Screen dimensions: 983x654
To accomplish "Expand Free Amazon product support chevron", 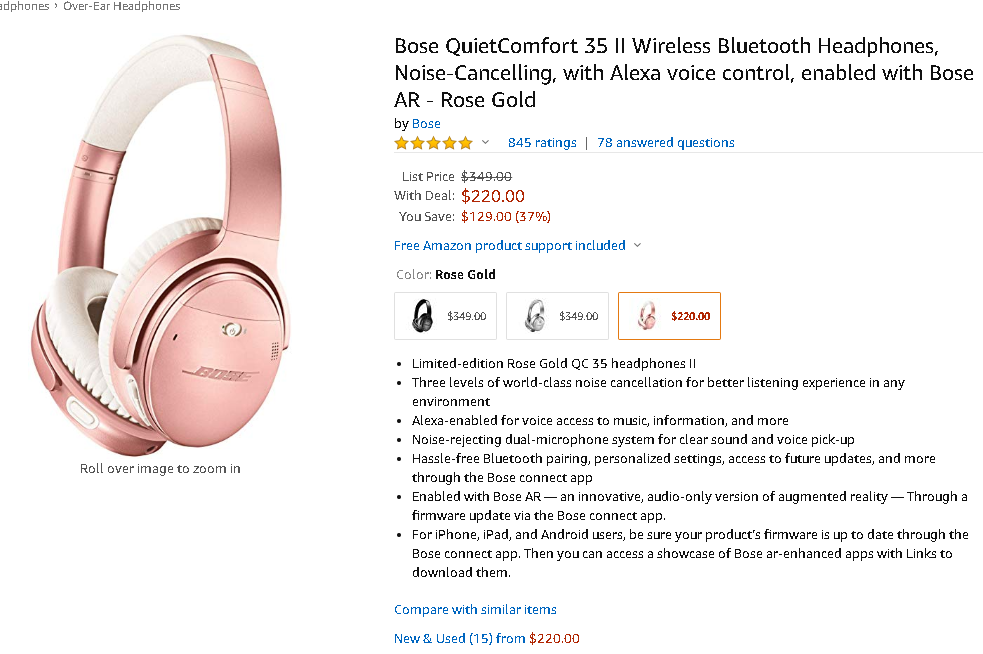I will pyautogui.click(x=638, y=246).
